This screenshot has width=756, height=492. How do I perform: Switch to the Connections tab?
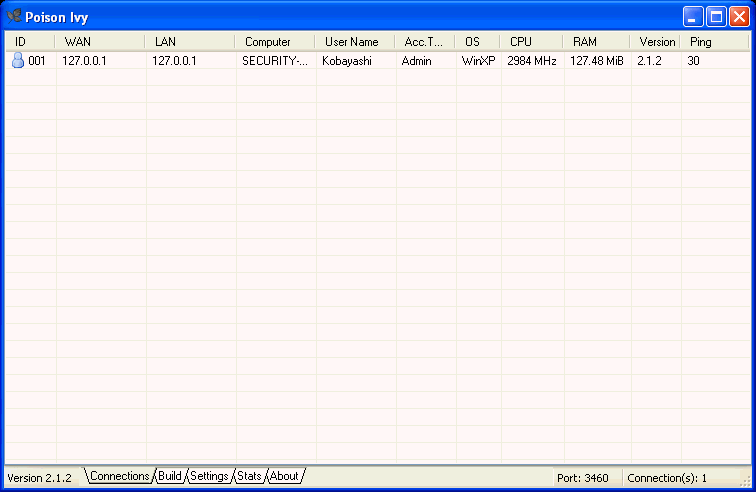[x=119, y=476]
